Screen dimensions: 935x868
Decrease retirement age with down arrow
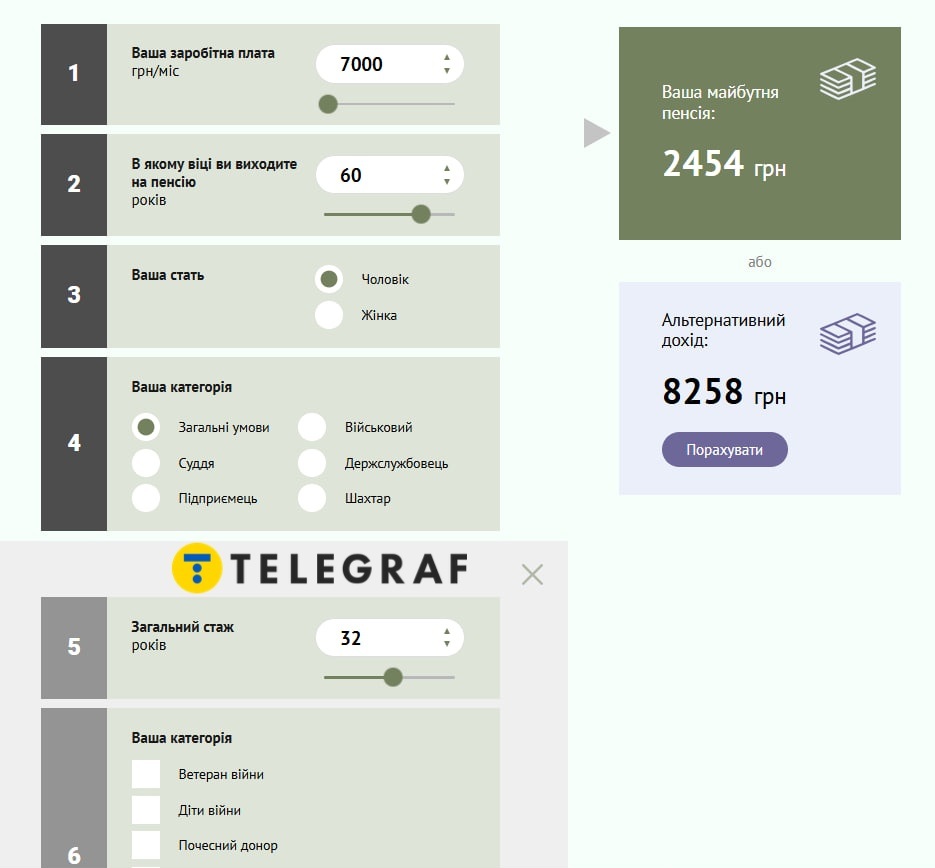click(x=447, y=182)
